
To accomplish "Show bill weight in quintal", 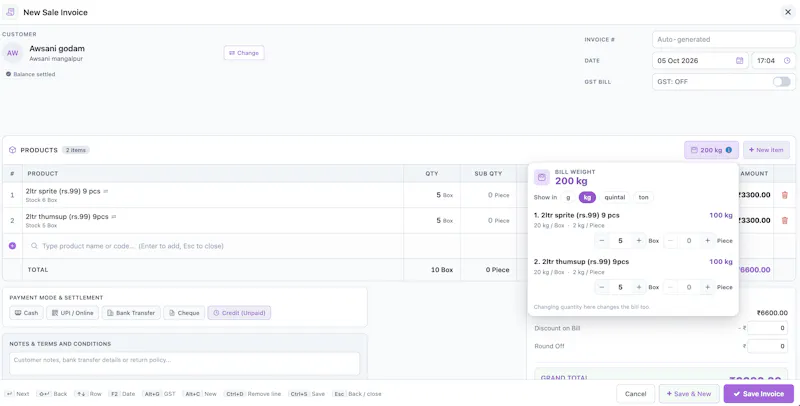I will [614, 197].
